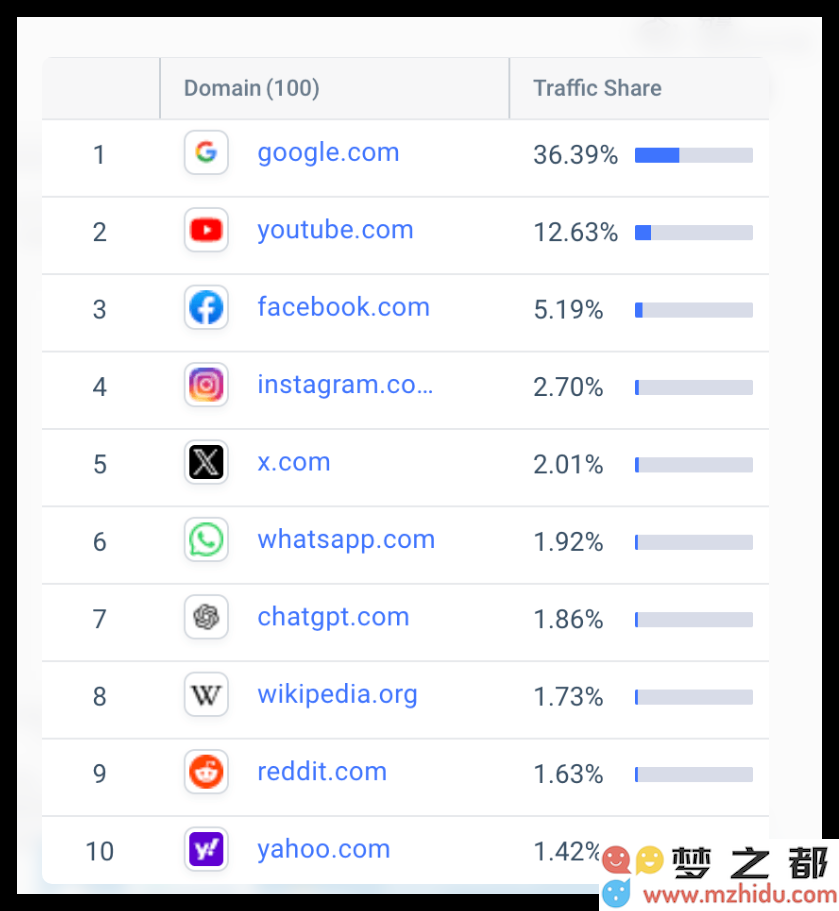Click the Yahoo purple icon

click(206, 849)
